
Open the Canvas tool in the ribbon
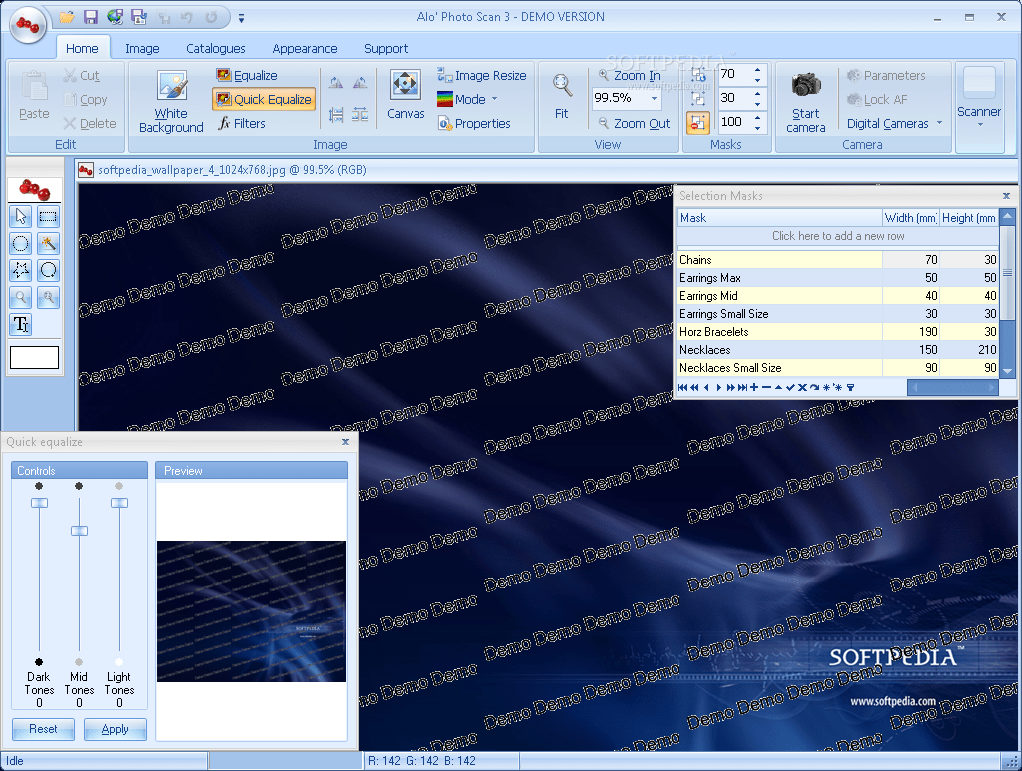[404, 95]
